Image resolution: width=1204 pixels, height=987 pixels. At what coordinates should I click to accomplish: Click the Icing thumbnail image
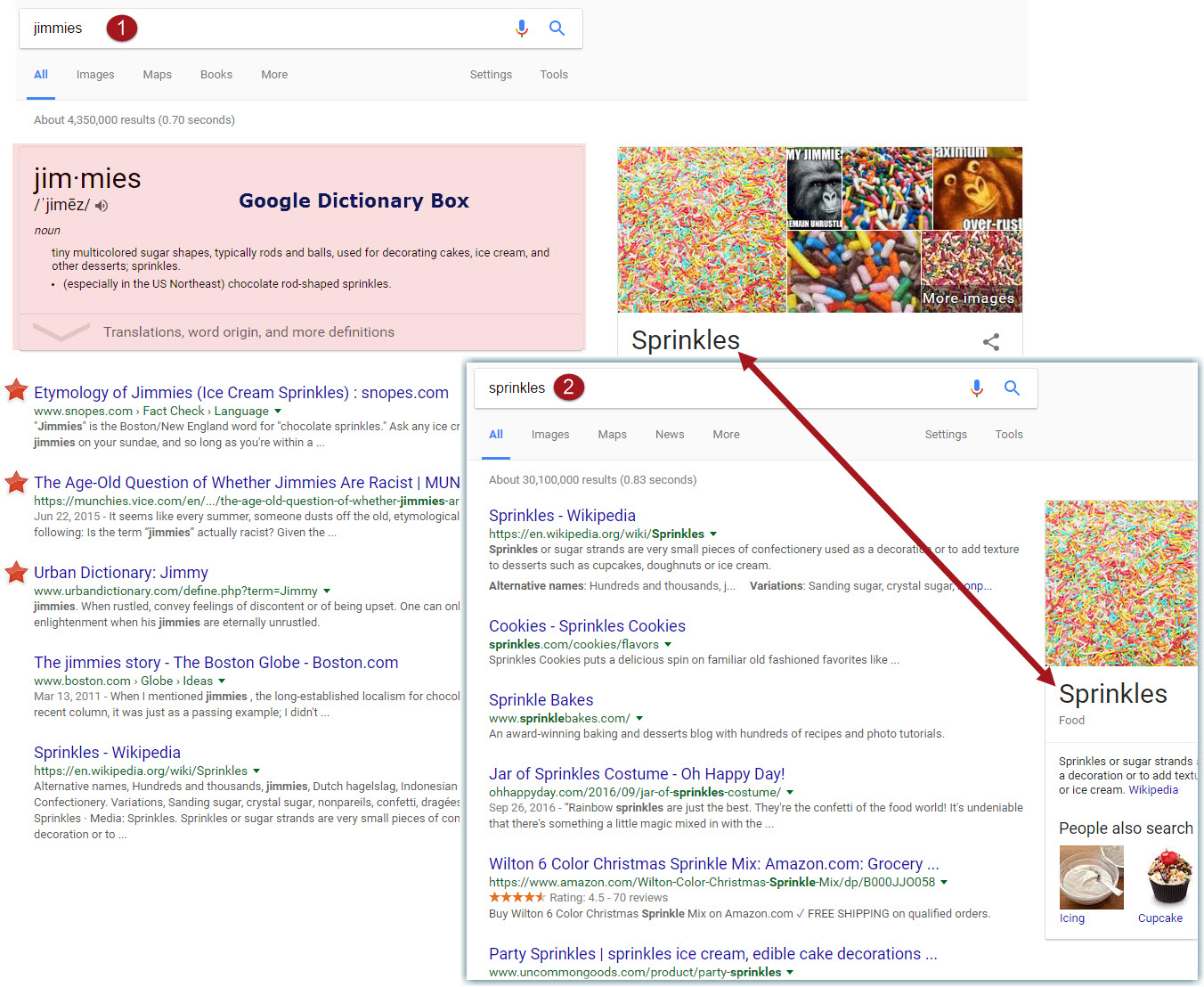tap(1091, 877)
